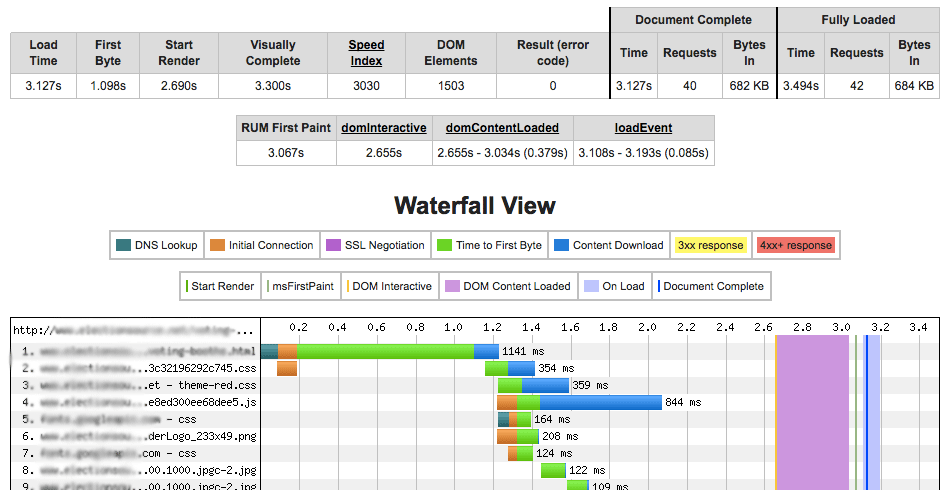Click the Start Render legend entry
The image size is (948, 490).
(x=221, y=286)
